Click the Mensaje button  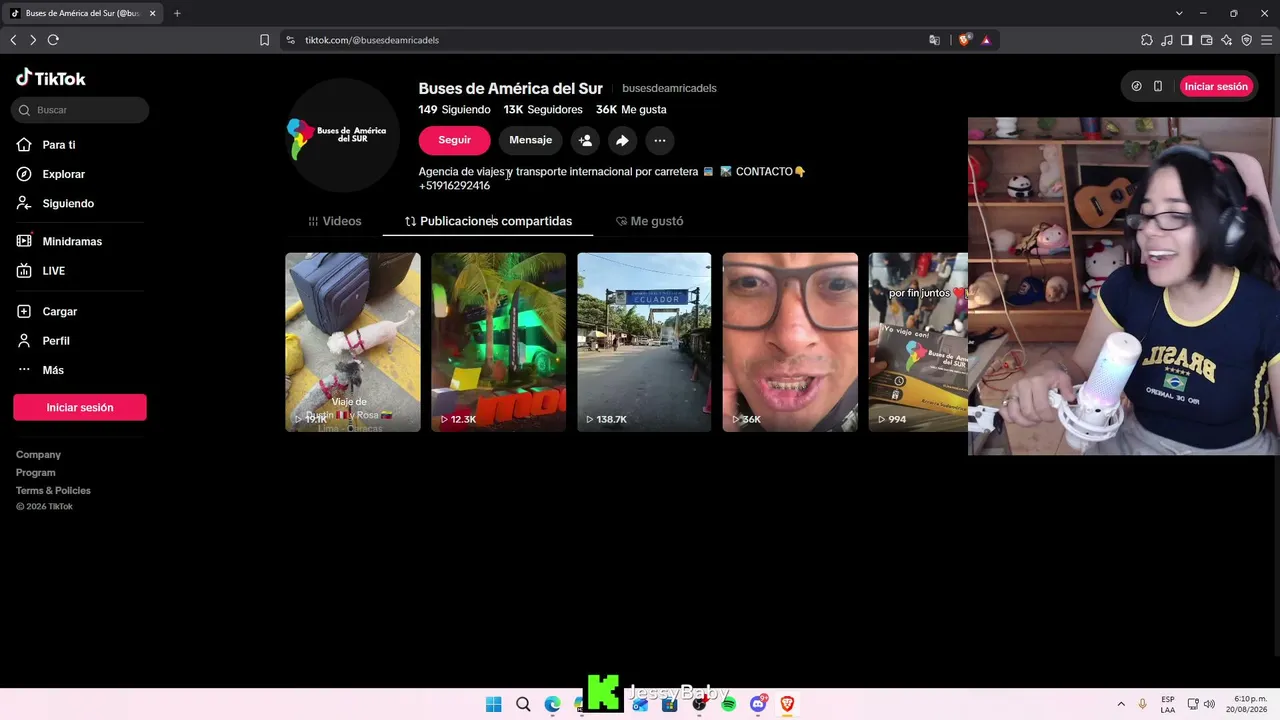click(530, 140)
